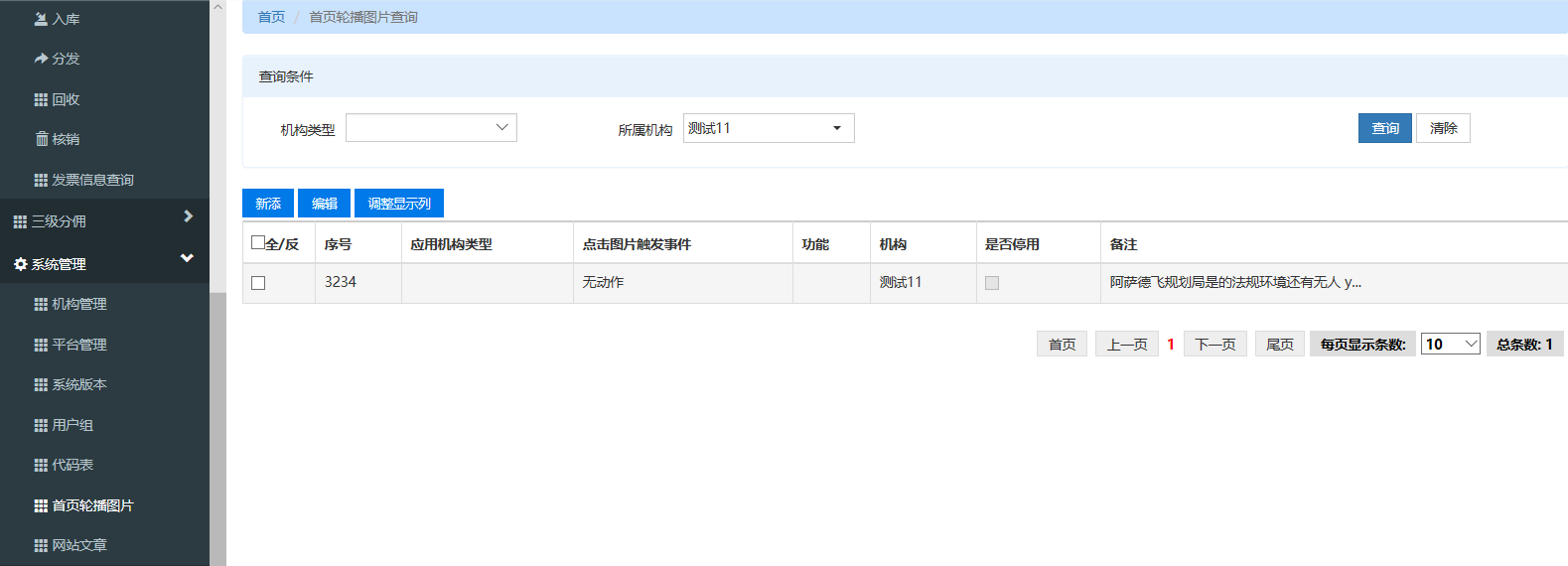This screenshot has height=566, width=1568.
Task: Click the 分发 share arrow icon
Action: pos(41,59)
